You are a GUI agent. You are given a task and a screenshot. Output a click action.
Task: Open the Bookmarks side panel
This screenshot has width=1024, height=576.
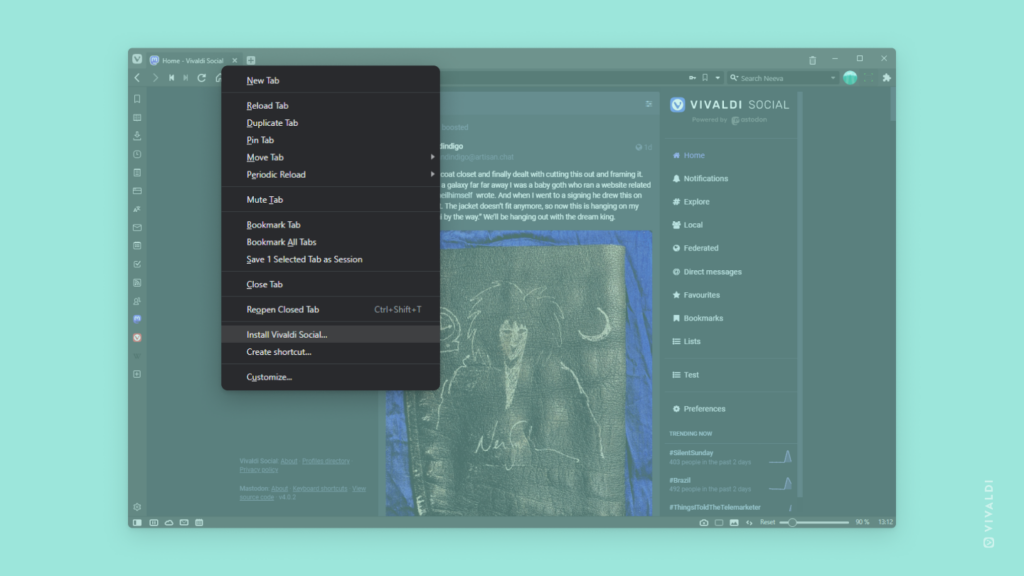click(x=137, y=99)
